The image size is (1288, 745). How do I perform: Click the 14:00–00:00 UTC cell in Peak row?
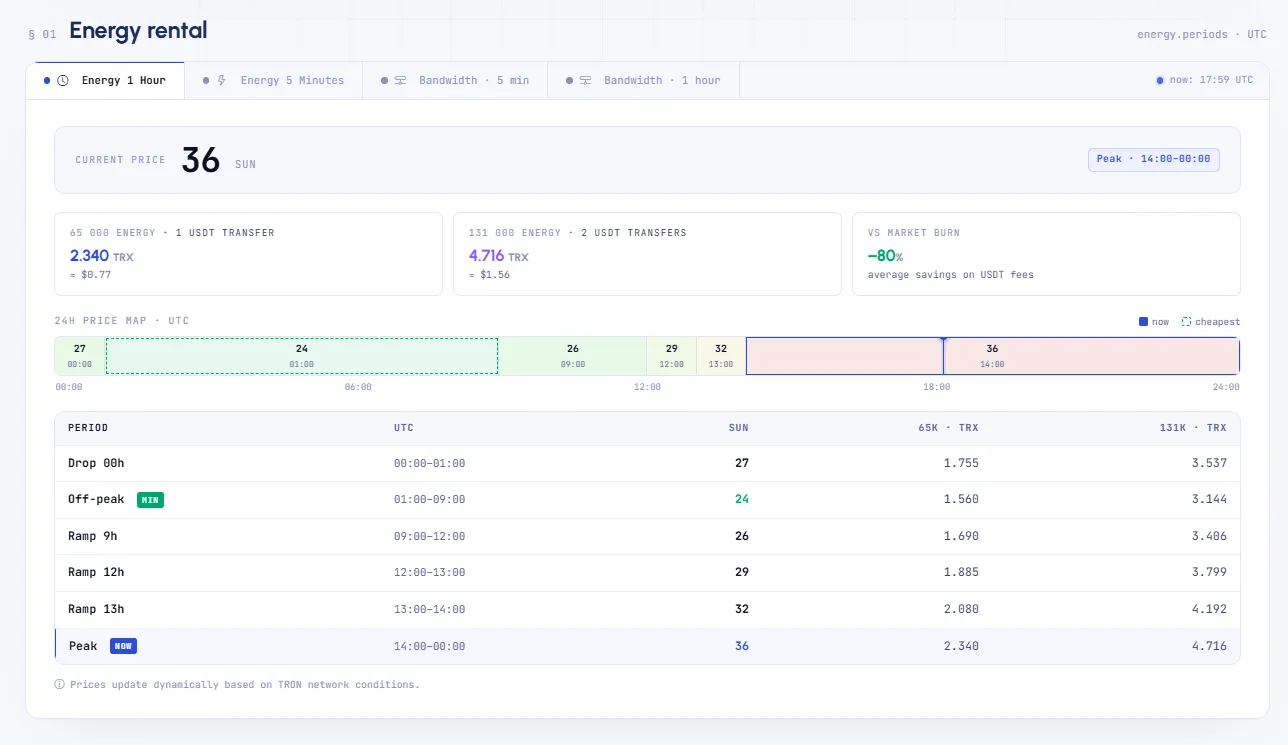(429, 646)
